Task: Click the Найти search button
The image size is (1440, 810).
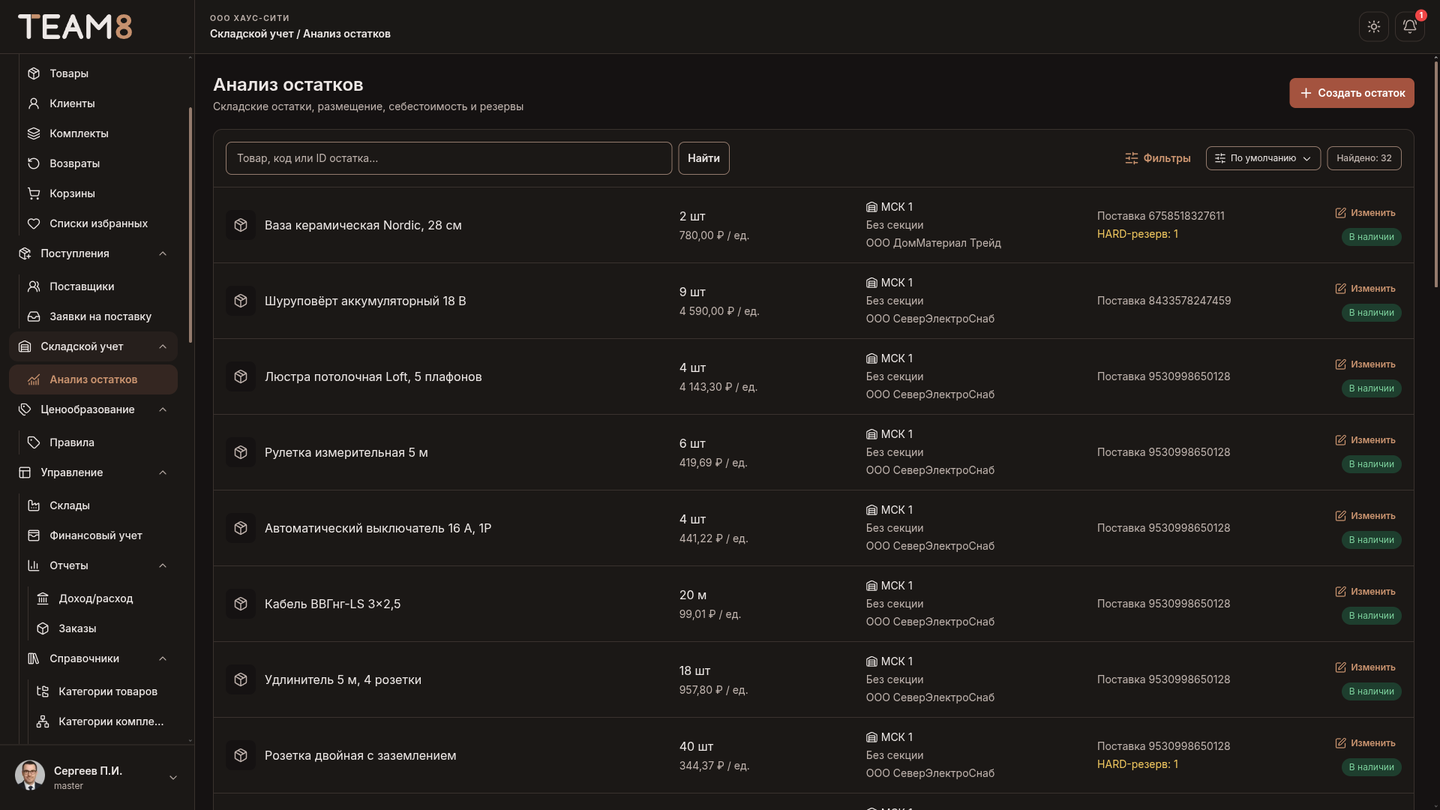Action: 704,158
